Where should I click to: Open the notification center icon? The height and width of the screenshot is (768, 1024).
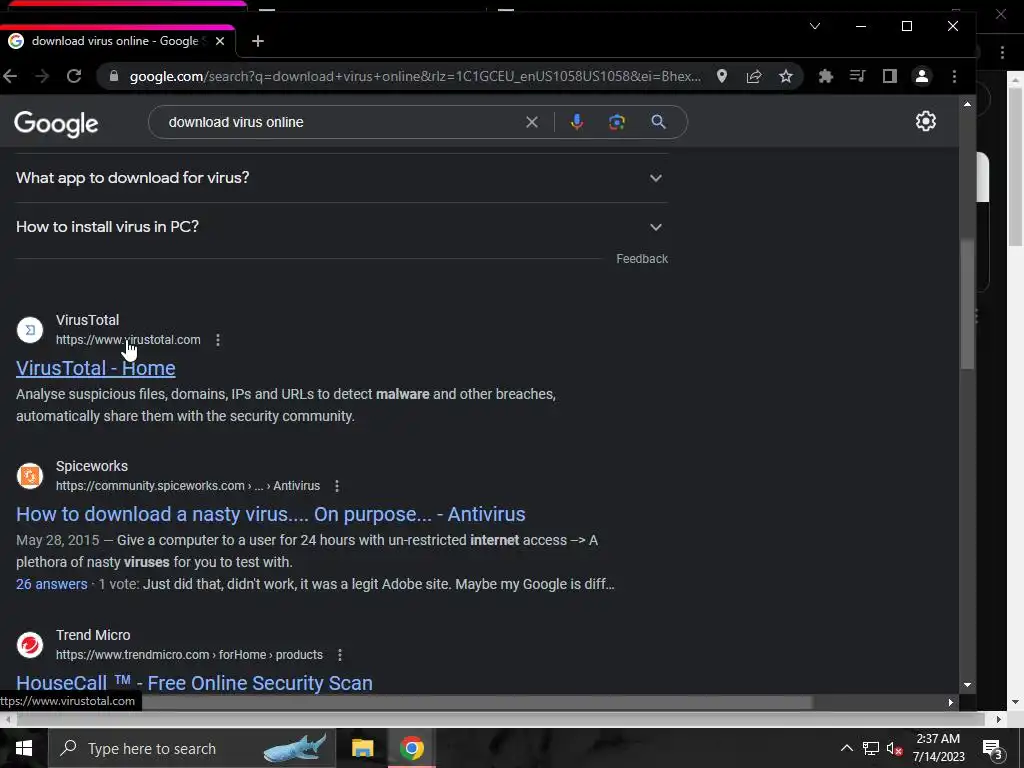click(x=993, y=748)
